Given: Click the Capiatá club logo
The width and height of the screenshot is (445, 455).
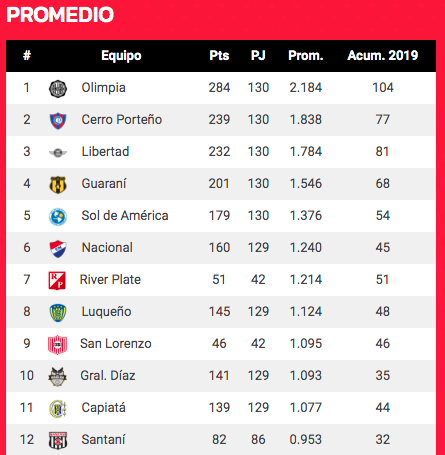Looking at the screenshot, I should 58,409.
